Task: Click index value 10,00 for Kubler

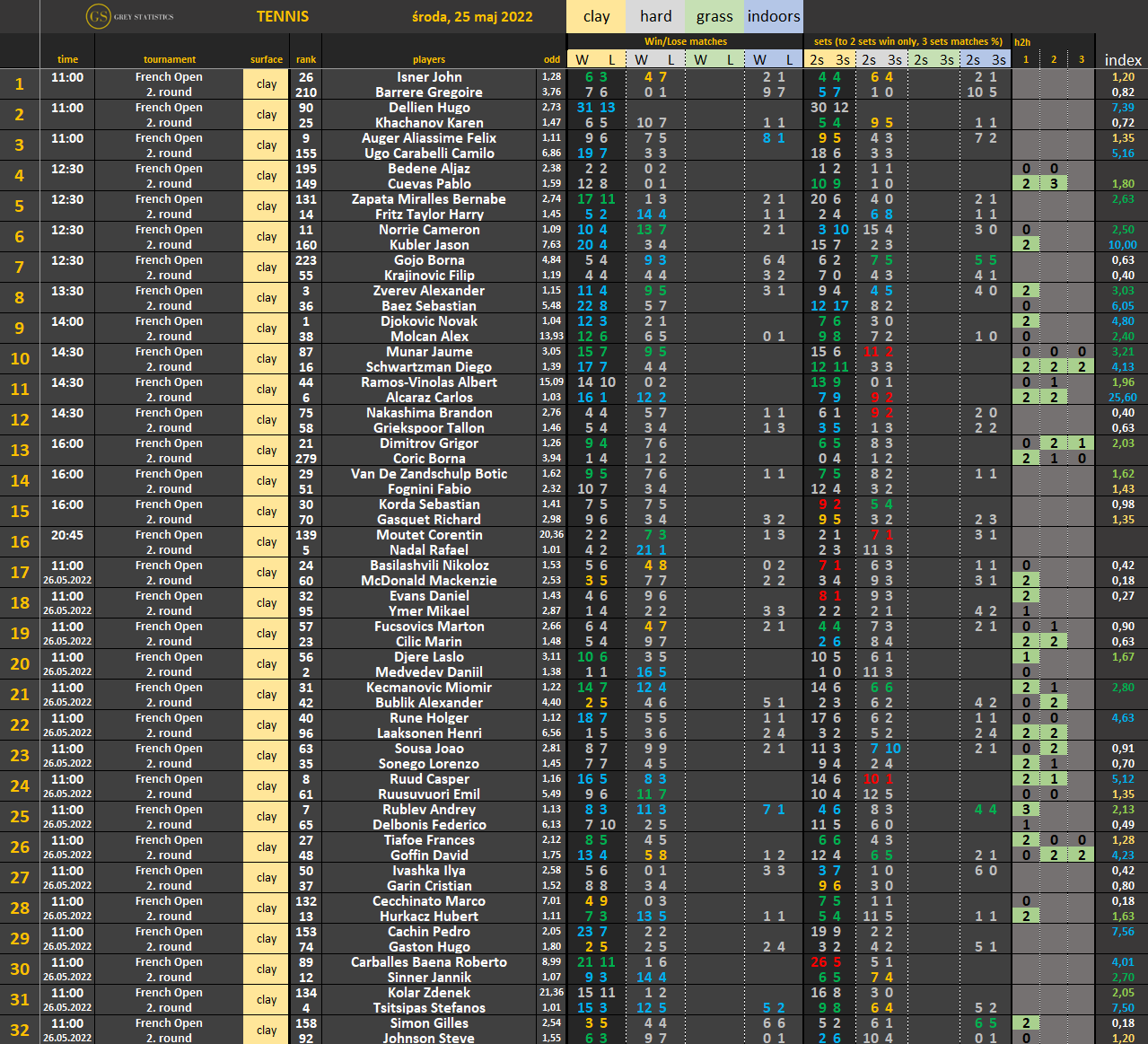Action: [x=1123, y=245]
